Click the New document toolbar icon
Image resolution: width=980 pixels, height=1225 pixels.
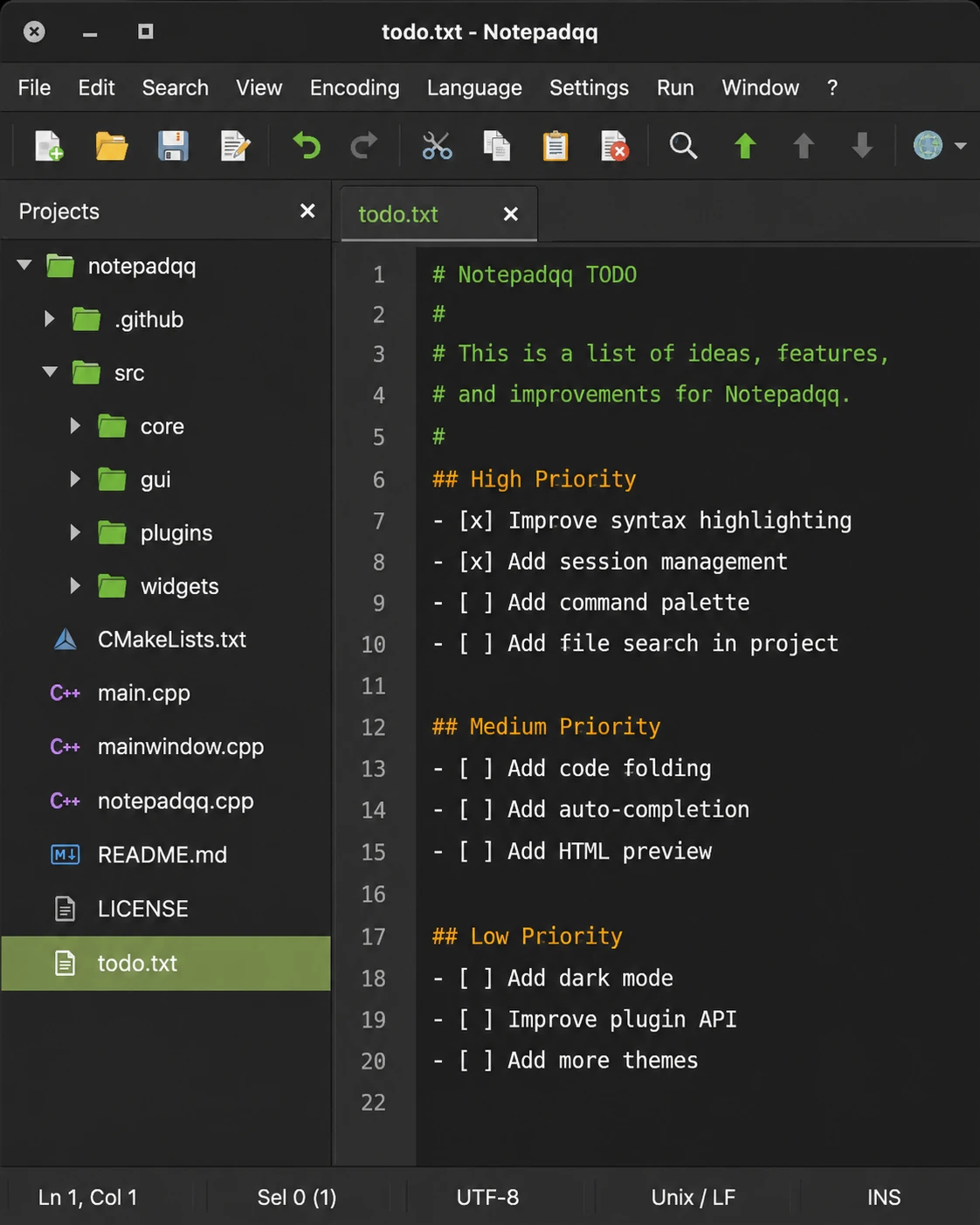tap(49, 146)
